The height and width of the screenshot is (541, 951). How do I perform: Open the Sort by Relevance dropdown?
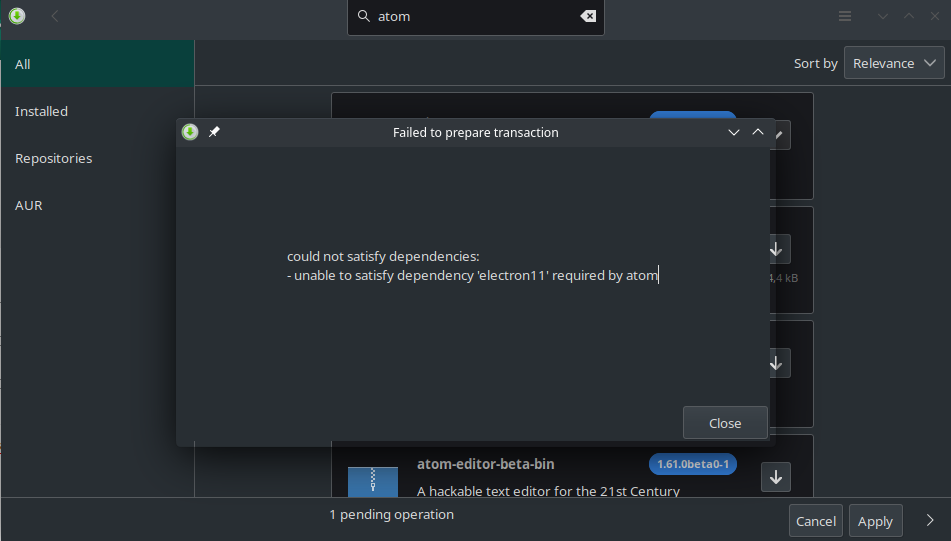(x=894, y=63)
